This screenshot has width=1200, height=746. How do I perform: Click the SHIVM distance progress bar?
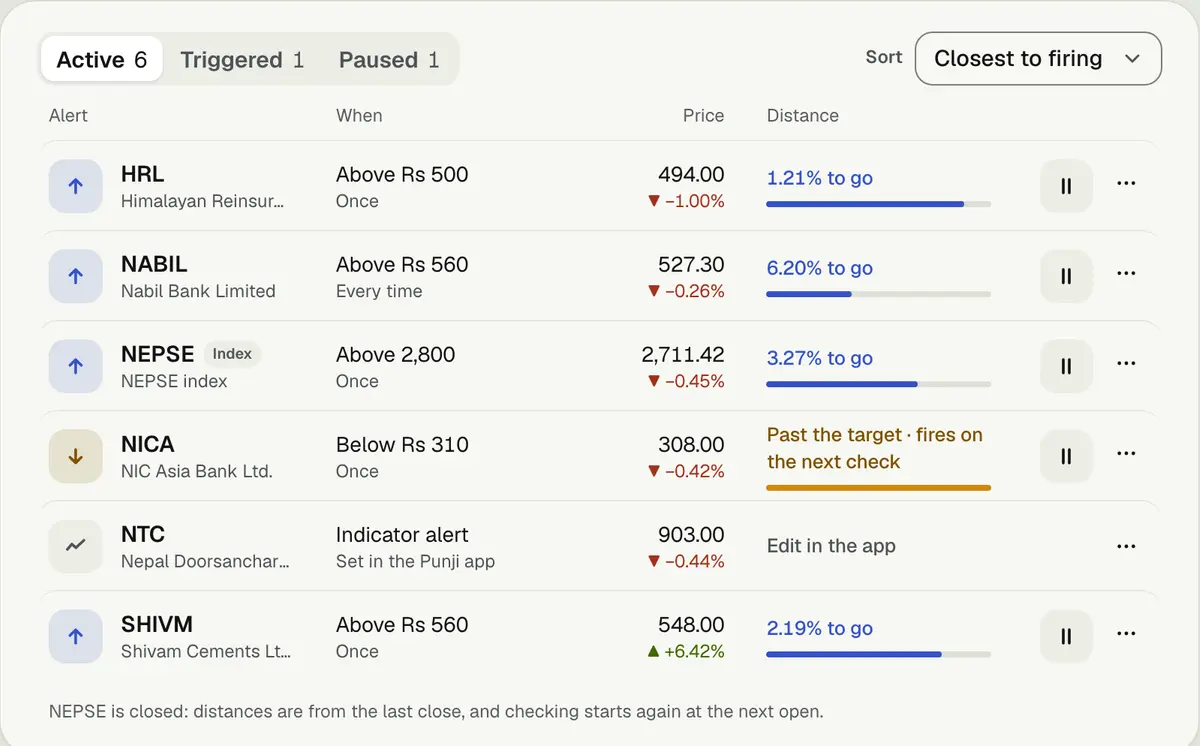point(878,654)
